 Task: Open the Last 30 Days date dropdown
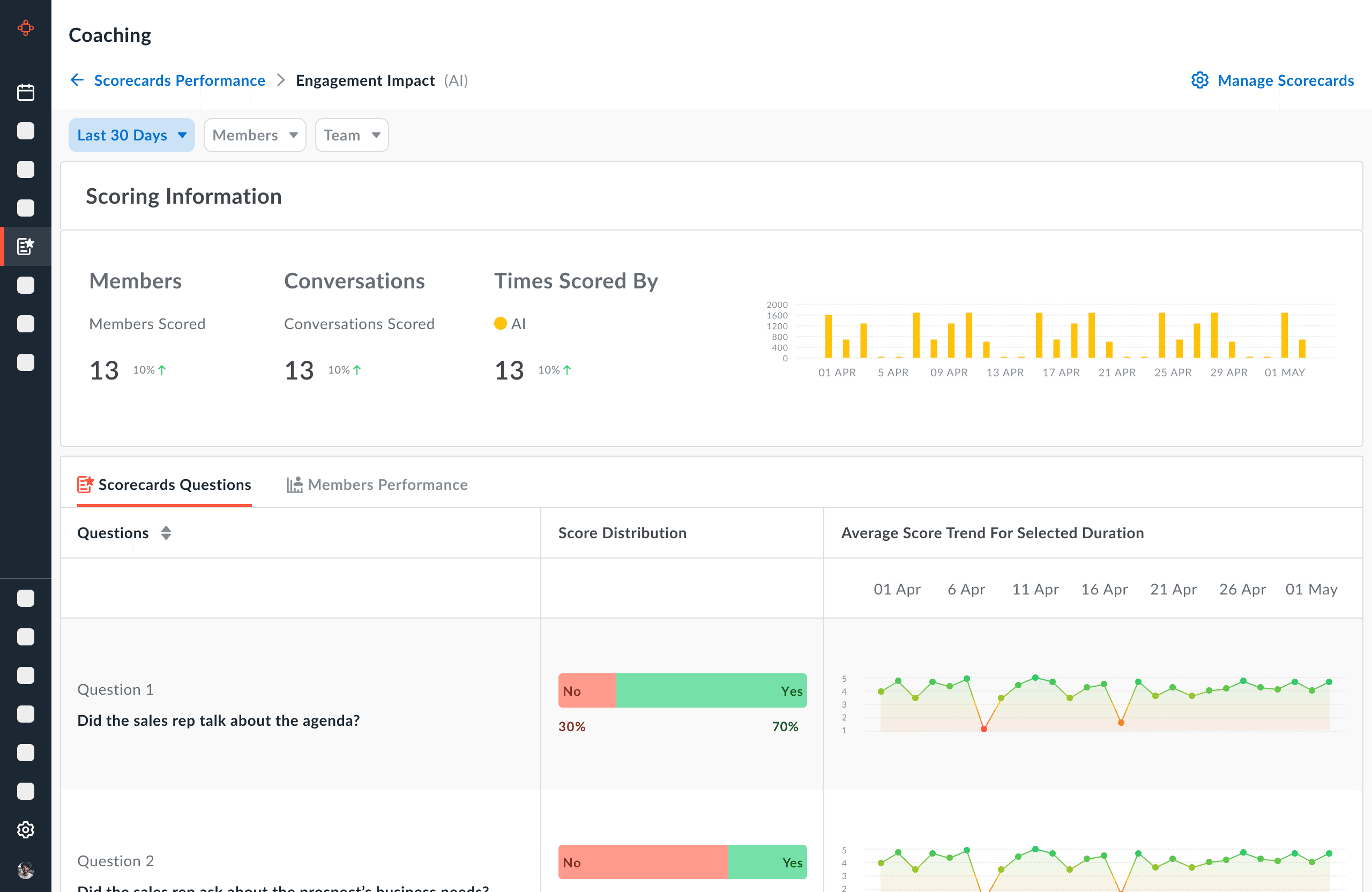click(131, 135)
